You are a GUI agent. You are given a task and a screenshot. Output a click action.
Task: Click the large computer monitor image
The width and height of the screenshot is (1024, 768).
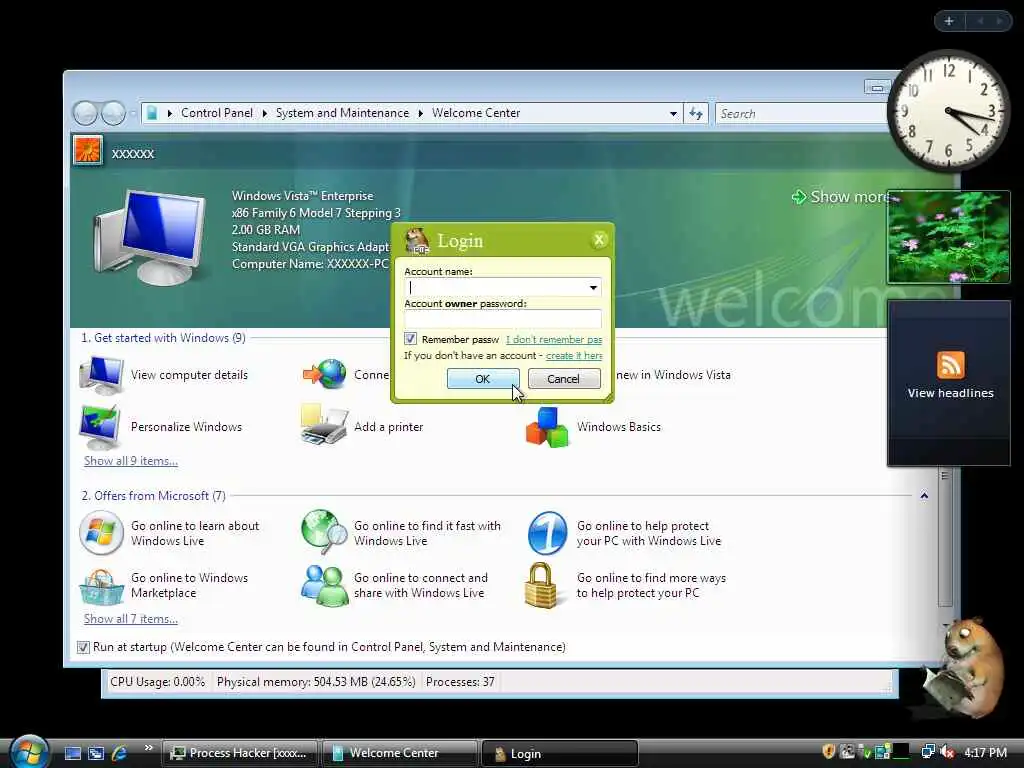point(149,236)
